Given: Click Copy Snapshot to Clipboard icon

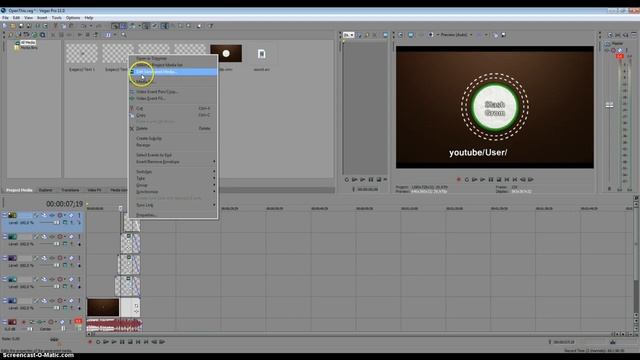Looking at the screenshot, I should tap(496, 35).
